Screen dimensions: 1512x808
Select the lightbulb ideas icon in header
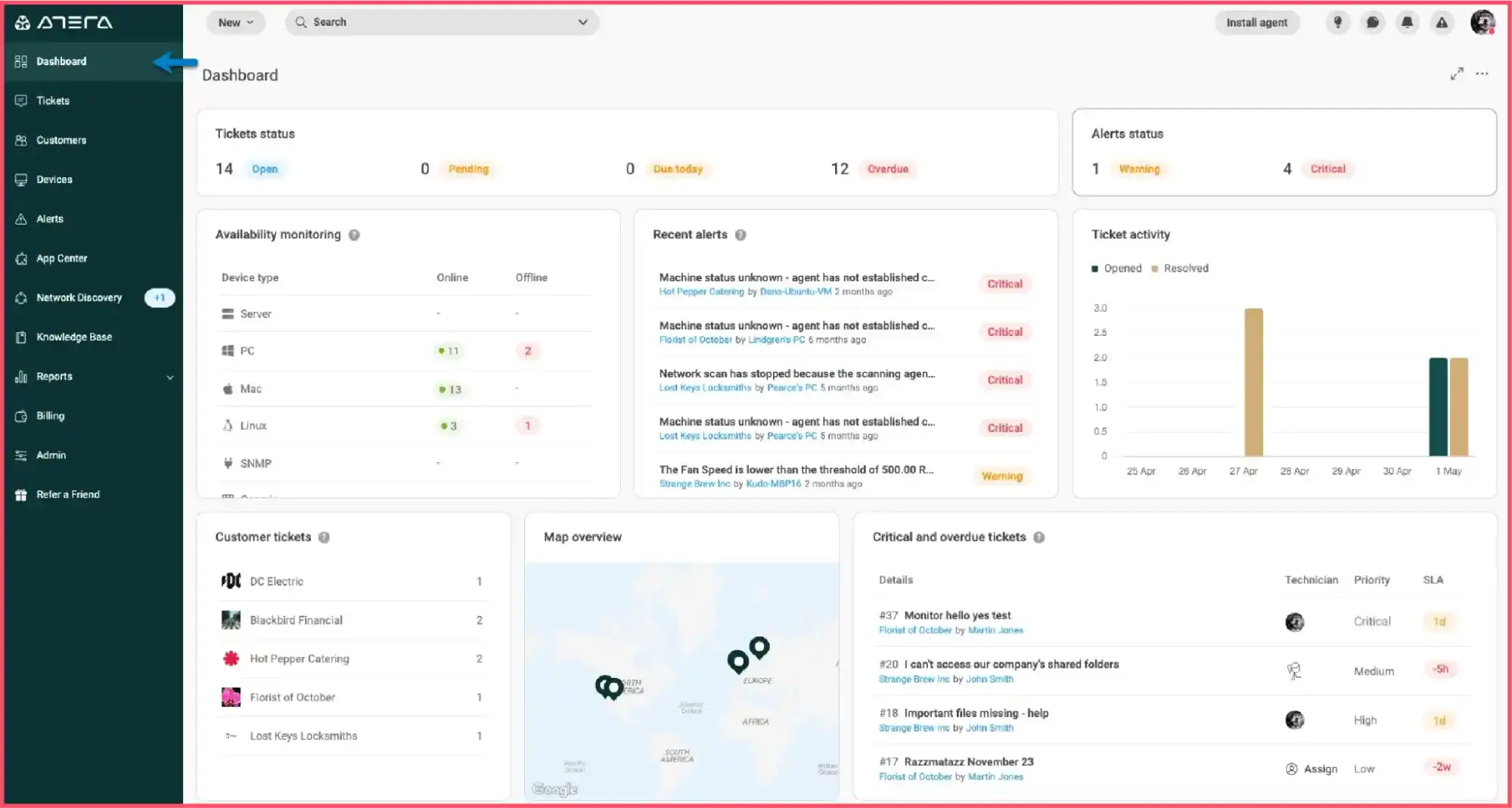[x=1337, y=22]
